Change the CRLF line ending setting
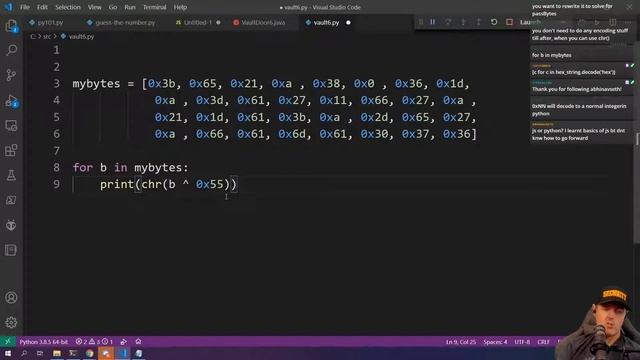 click(543, 342)
